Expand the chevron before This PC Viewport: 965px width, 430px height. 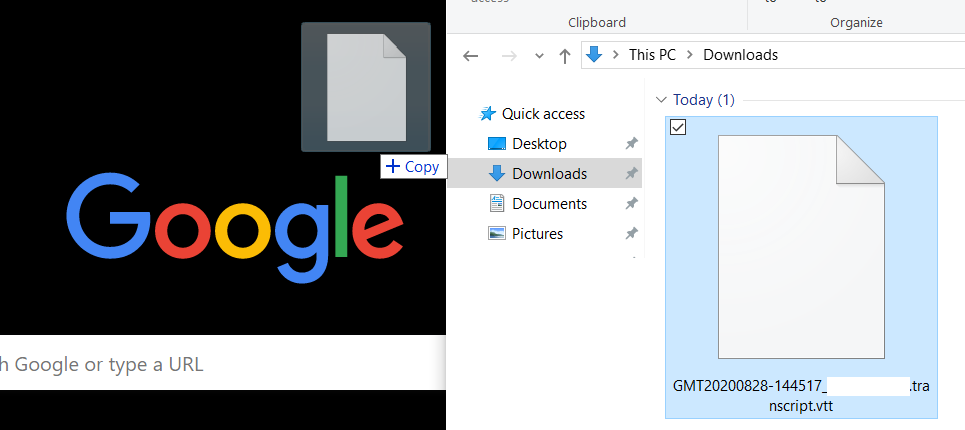coord(615,55)
